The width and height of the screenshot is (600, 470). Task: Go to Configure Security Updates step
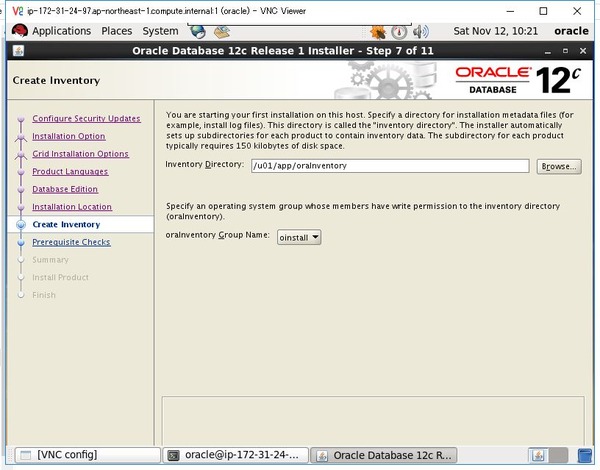click(86, 119)
